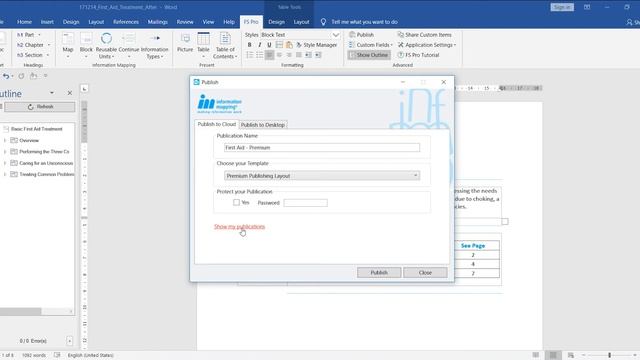Open the Home ribbon tab
Screen dimensions: 640x360
[24, 22]
